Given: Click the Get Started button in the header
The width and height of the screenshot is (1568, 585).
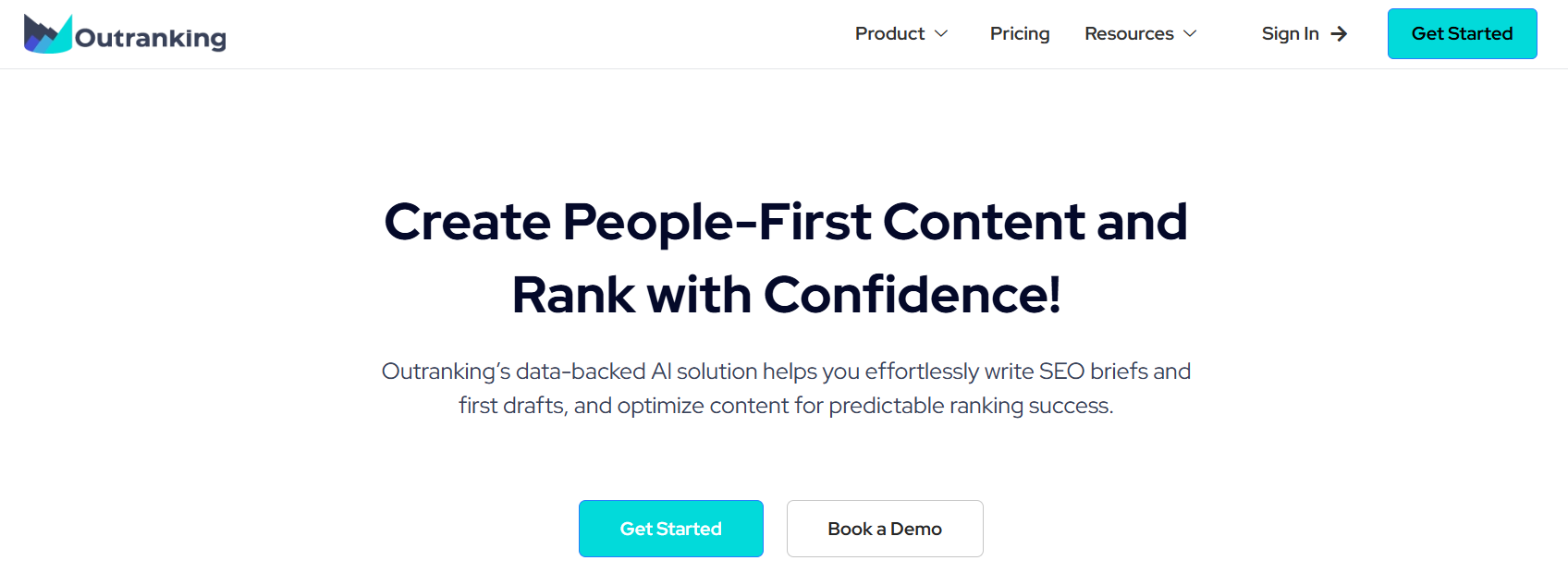Looking at the screenshot, I should pyautogui.click(x=1462, y=34).
